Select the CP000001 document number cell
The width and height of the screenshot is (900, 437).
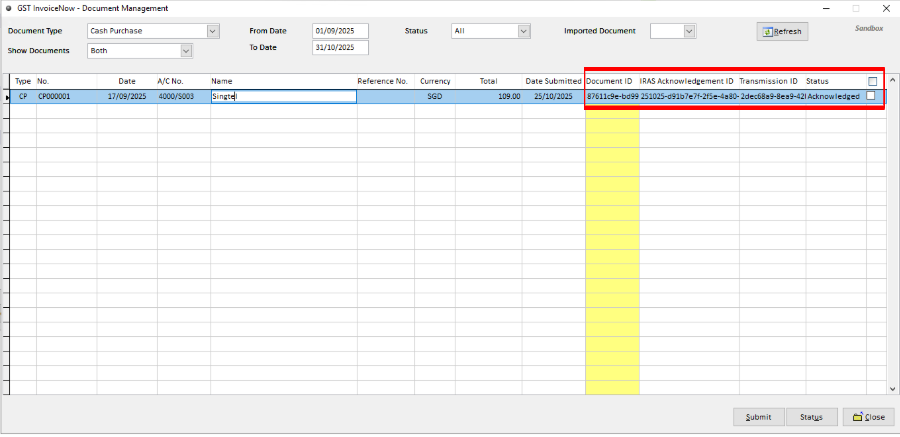click(x=67, y=96)
